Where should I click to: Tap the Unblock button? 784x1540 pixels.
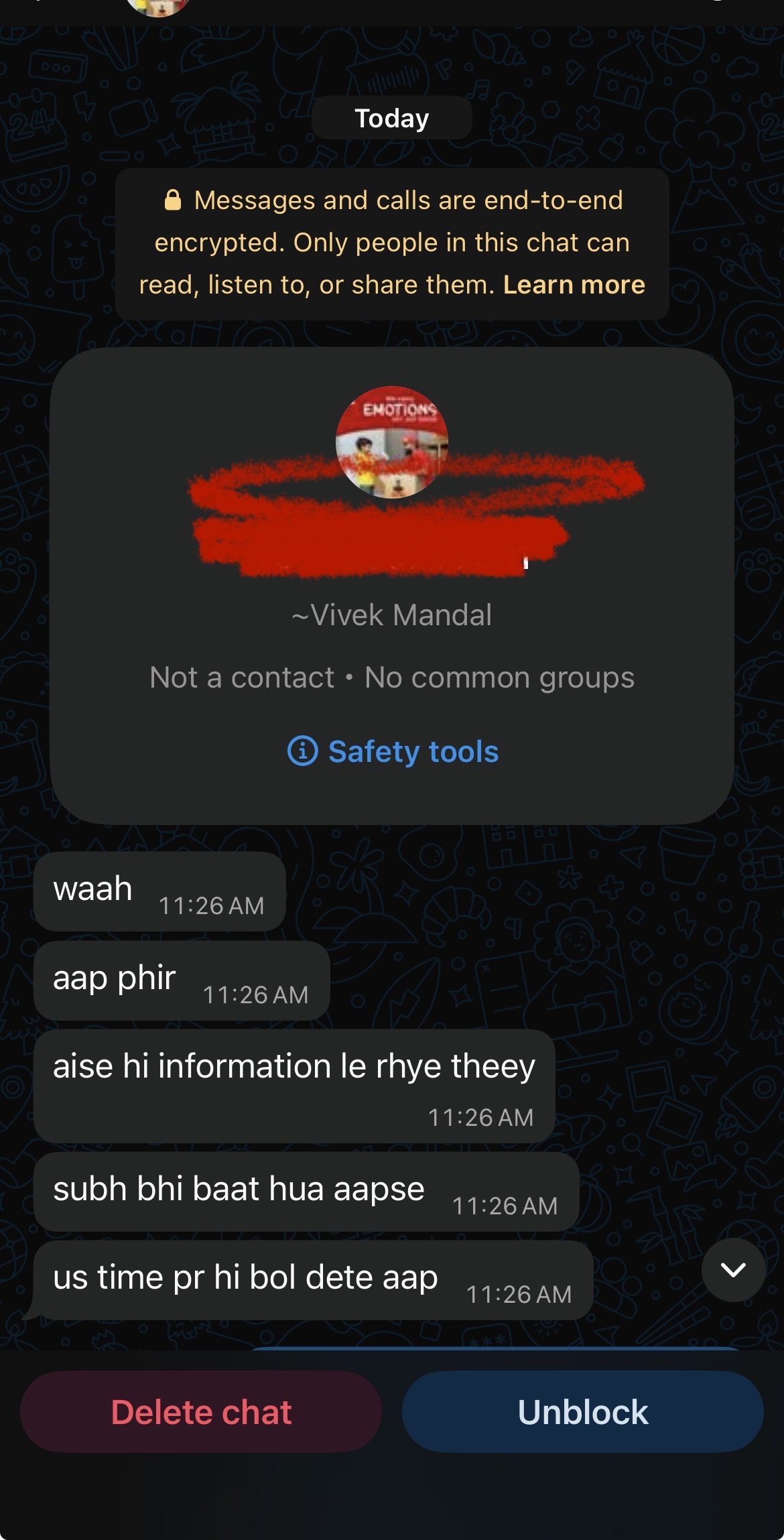[x=583, y=1411]
